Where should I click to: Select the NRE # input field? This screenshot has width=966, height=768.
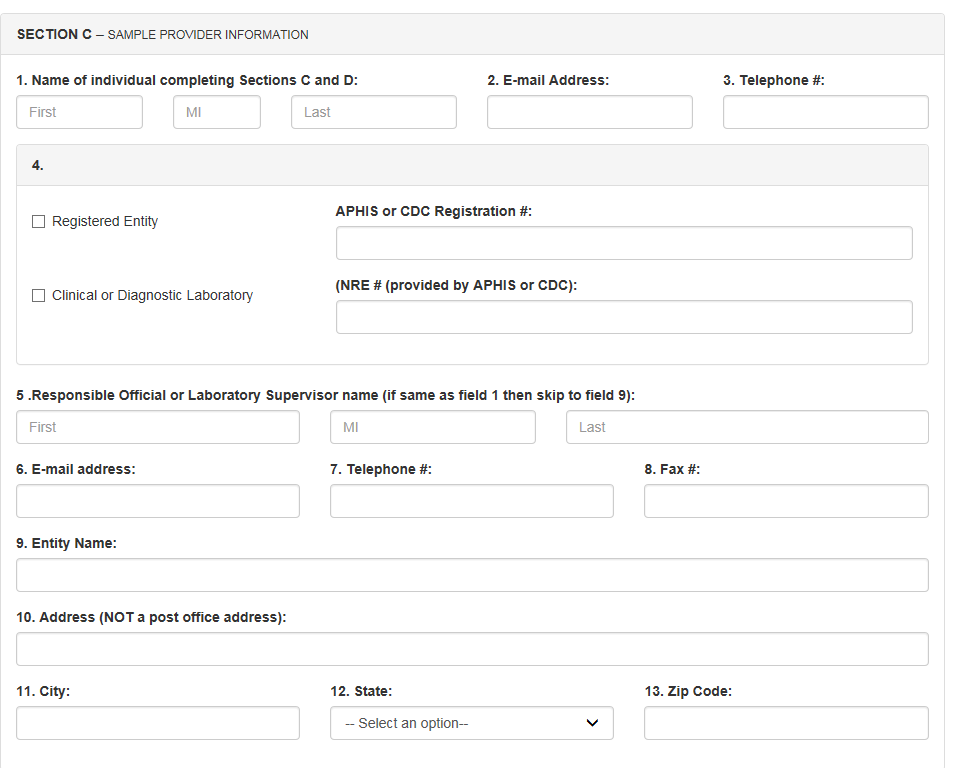click(x=624, y=317)
